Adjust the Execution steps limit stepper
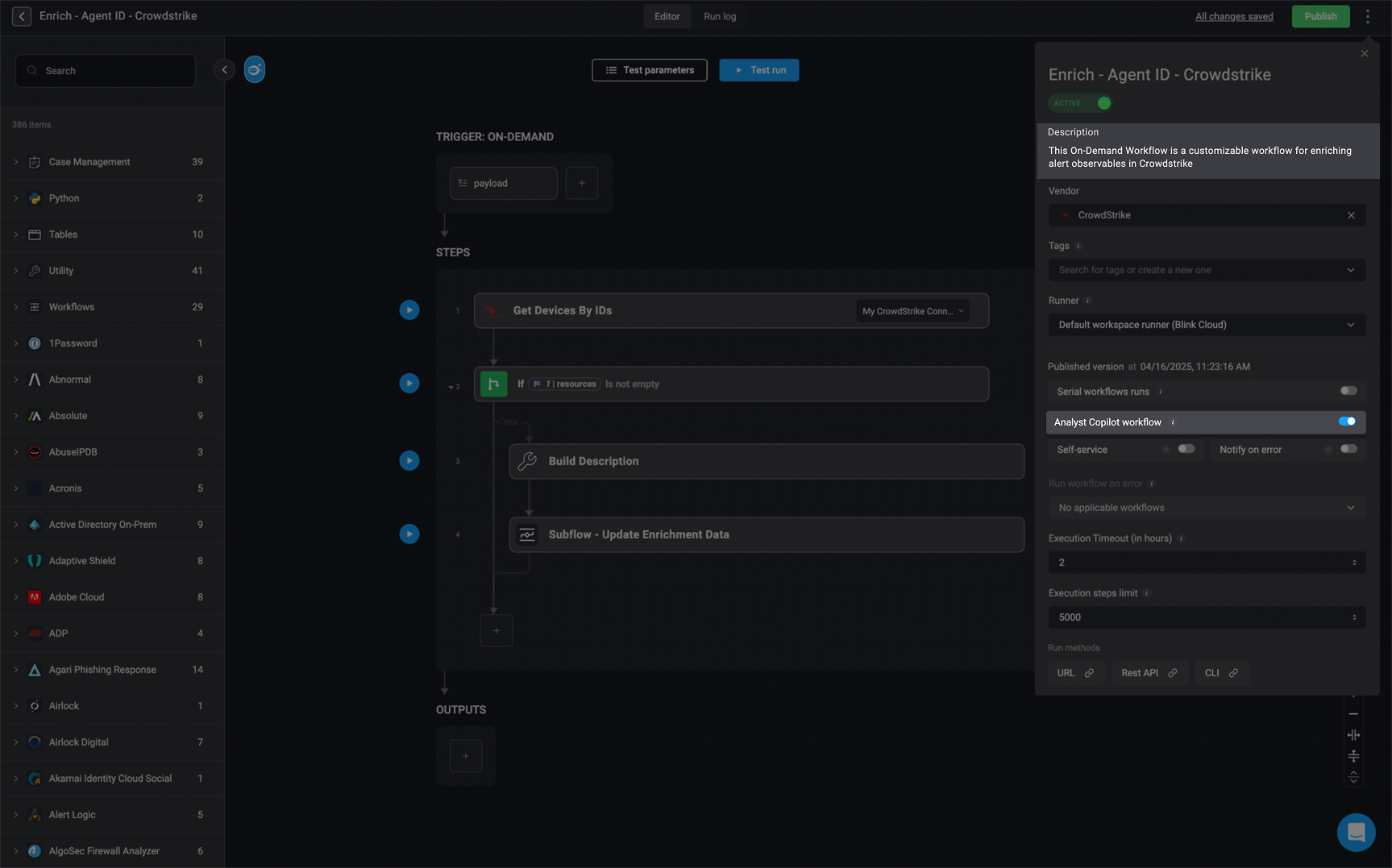This screenshot has width=1392, height=868. (x=1354, y=617)
